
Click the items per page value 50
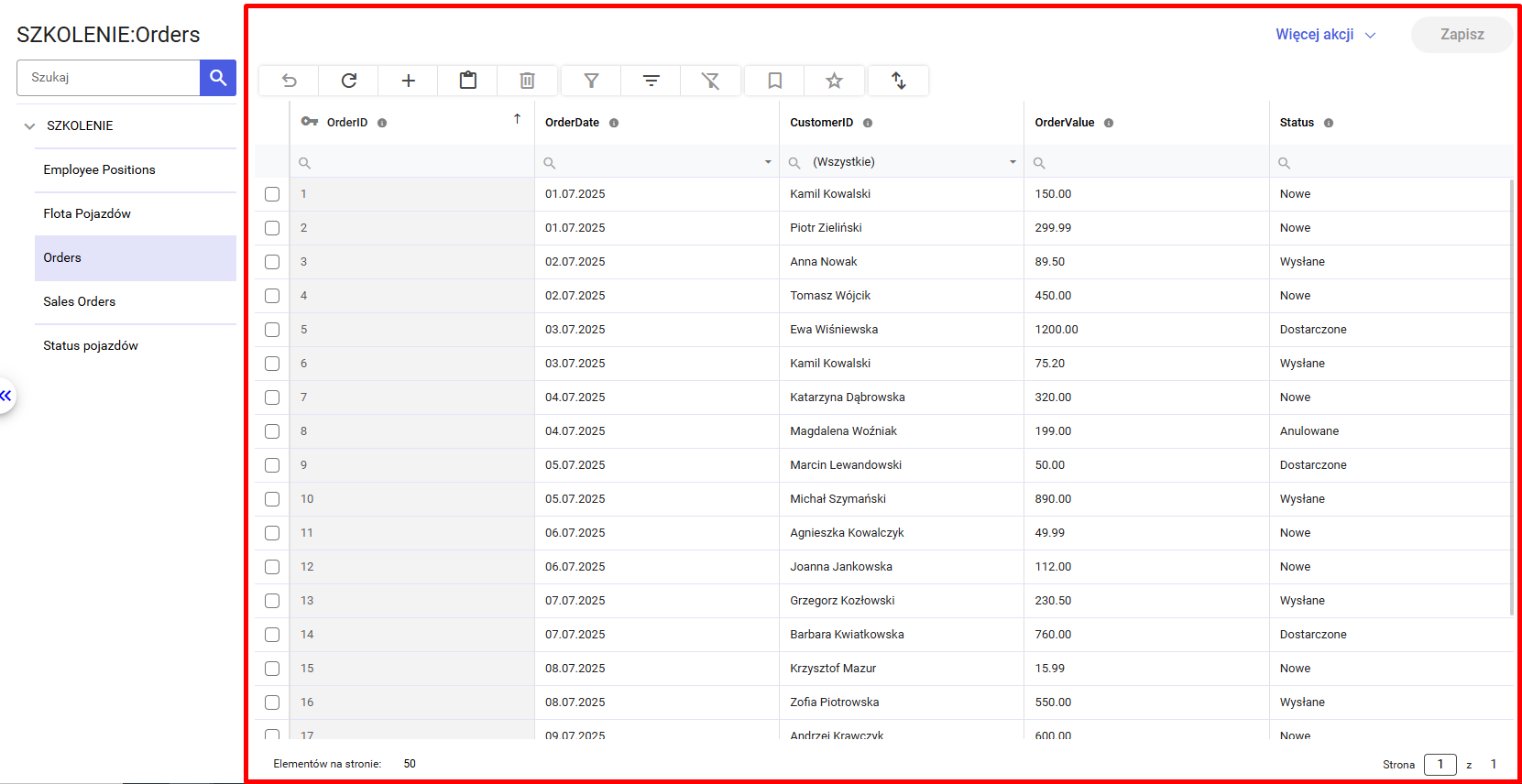[410, 764]
